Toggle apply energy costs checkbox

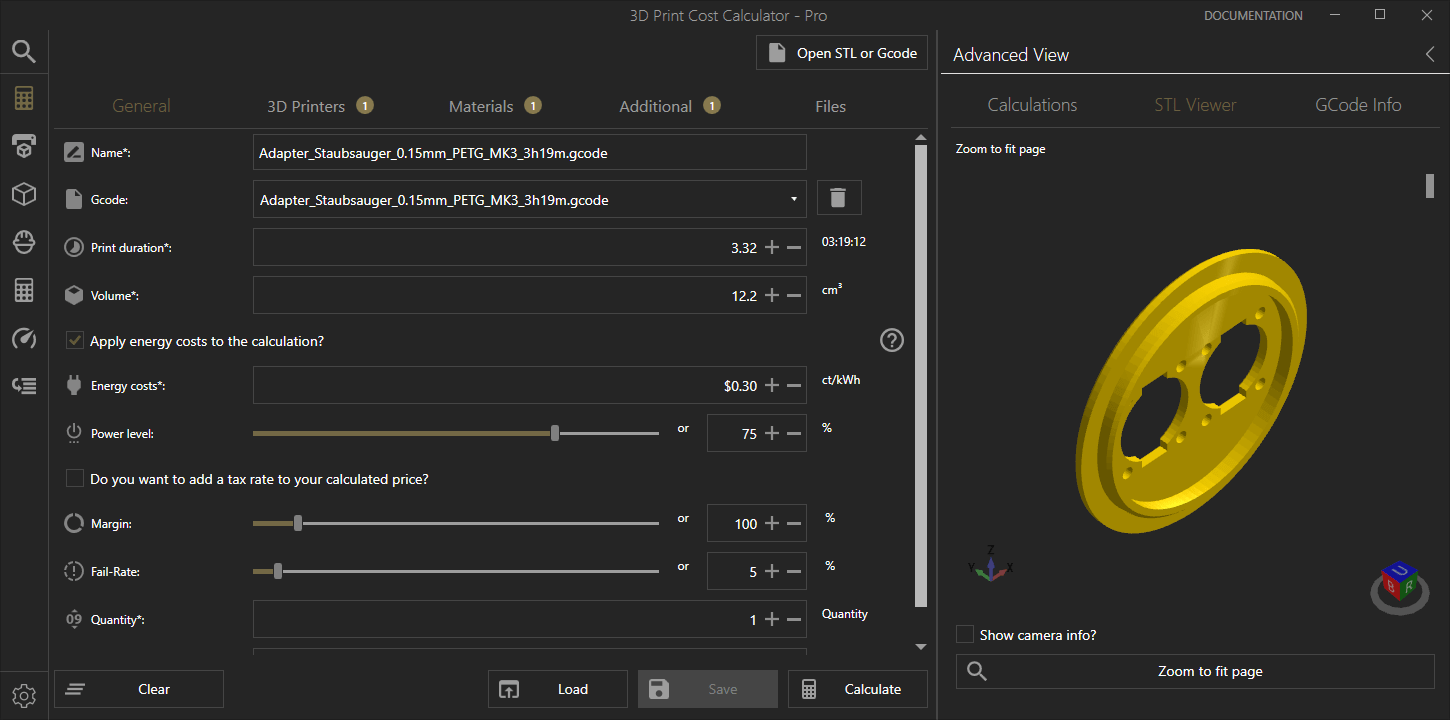pos(75,341)
